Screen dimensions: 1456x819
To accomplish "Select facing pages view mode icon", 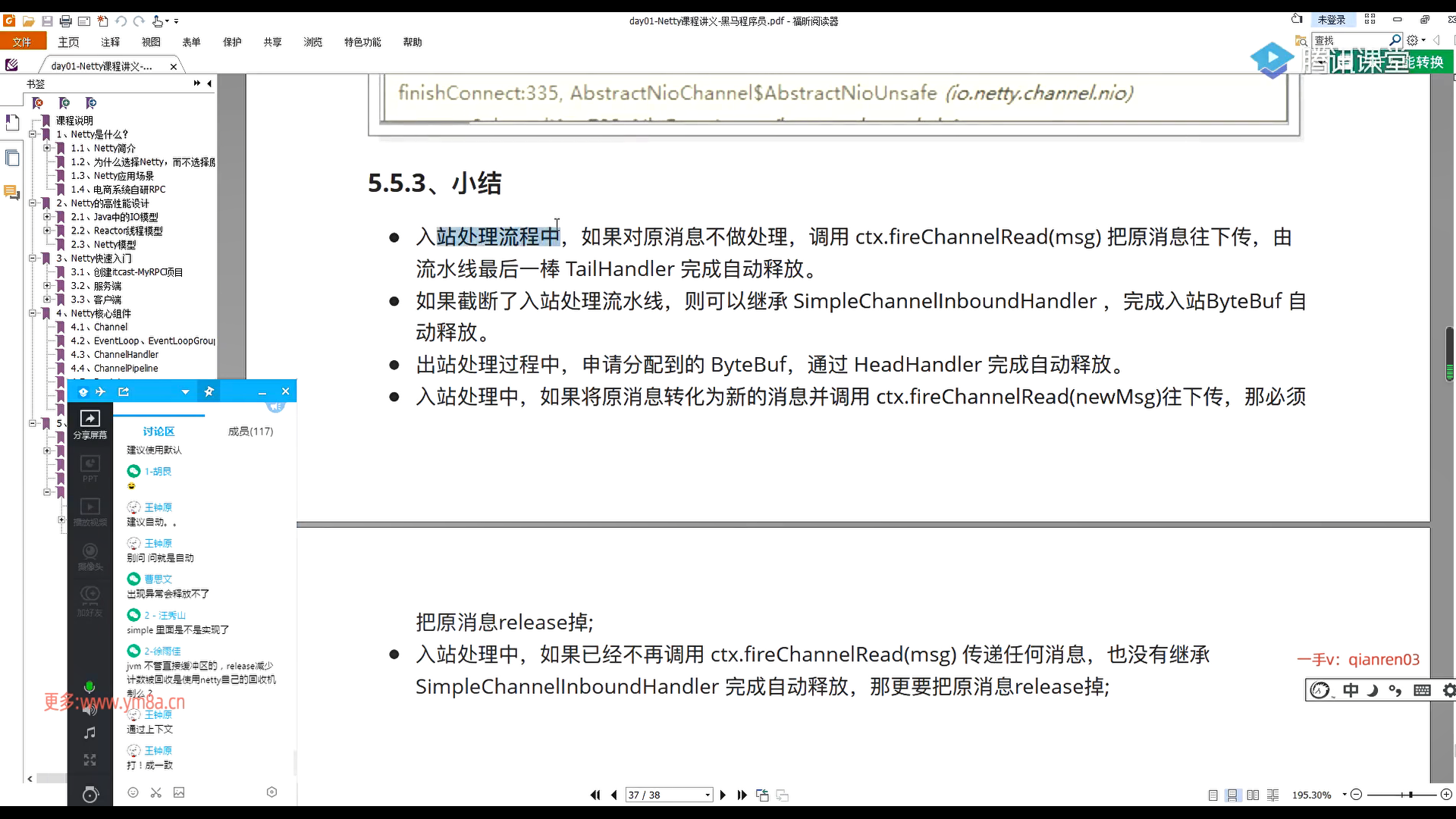I will click(1253, 795).
